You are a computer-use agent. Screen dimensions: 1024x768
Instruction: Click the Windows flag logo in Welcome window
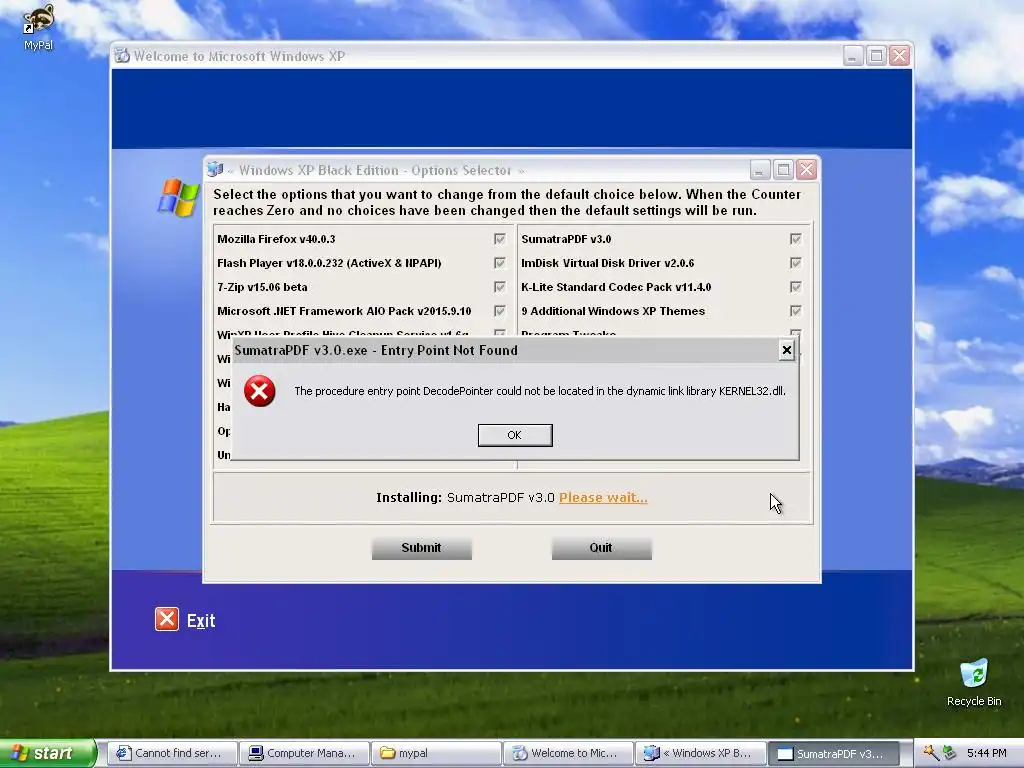178,197
